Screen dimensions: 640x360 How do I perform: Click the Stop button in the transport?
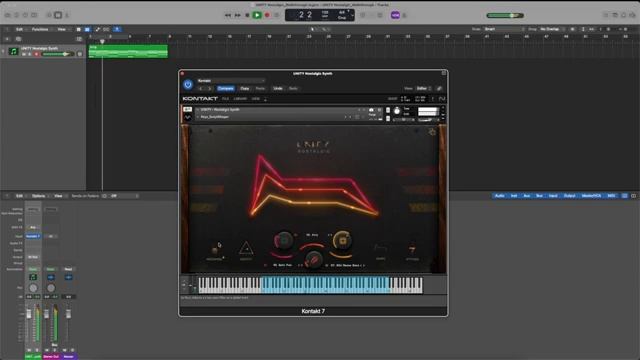click(x=247, y=15)
